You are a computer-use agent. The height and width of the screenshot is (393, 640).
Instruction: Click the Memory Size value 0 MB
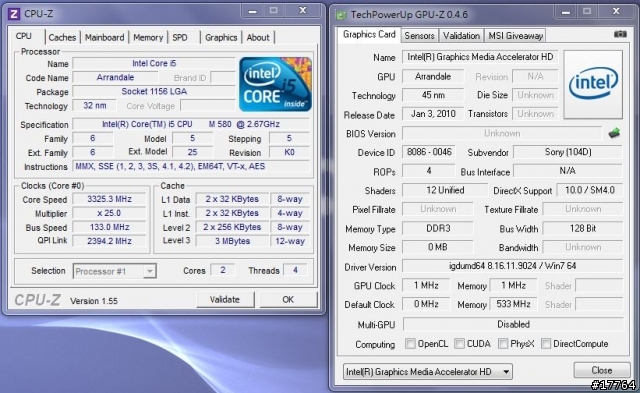coord(438,247)
